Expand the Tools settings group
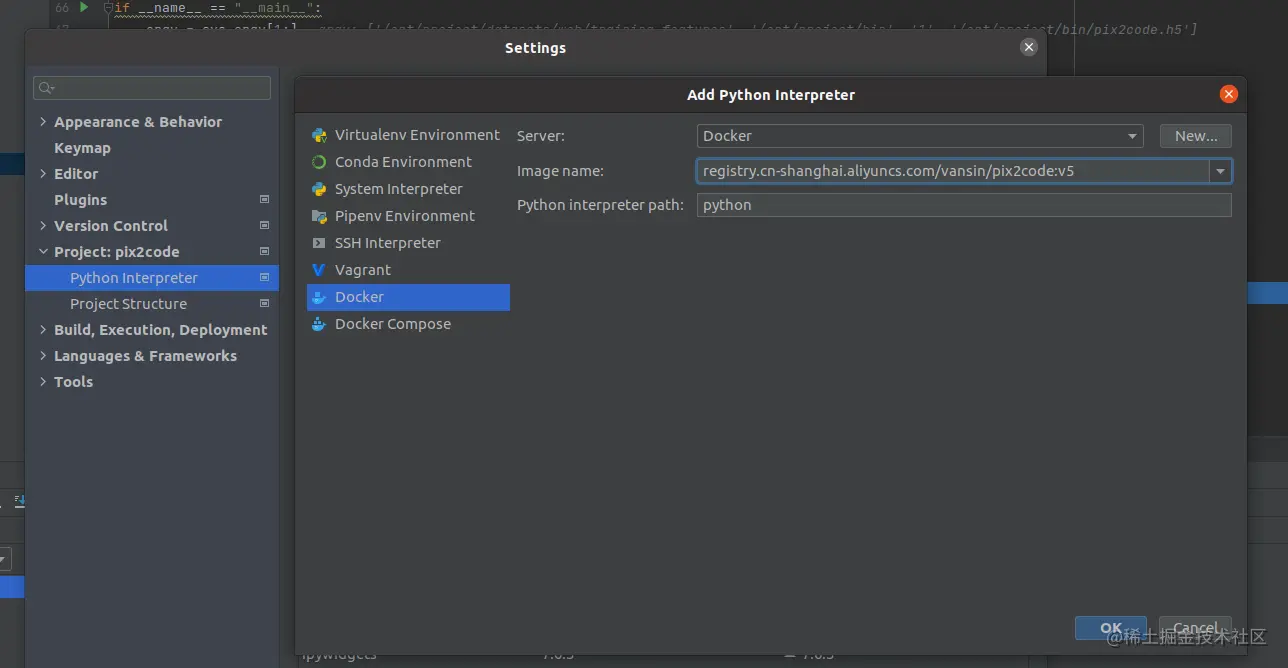 coord(43,382)
